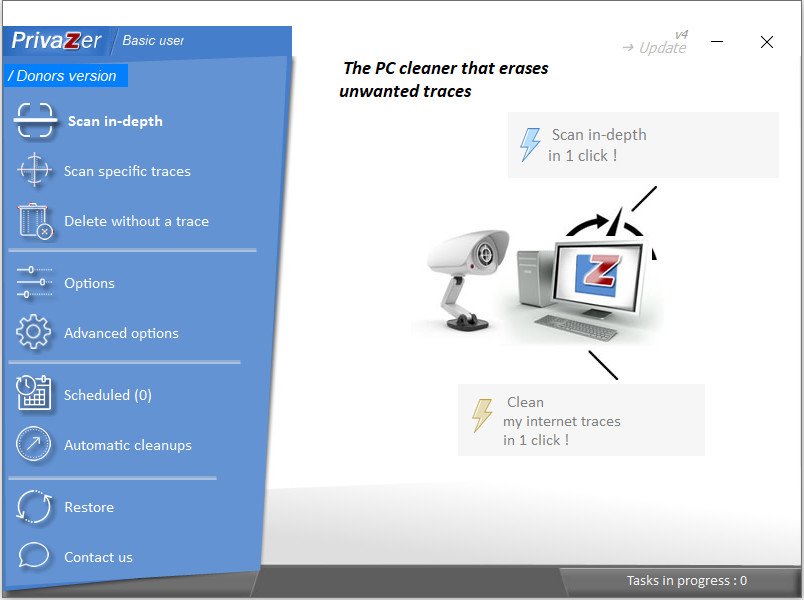The image size is (804, 600).
Task: Select the Automatic cleanups text entry
Action: tap(128, 445)
